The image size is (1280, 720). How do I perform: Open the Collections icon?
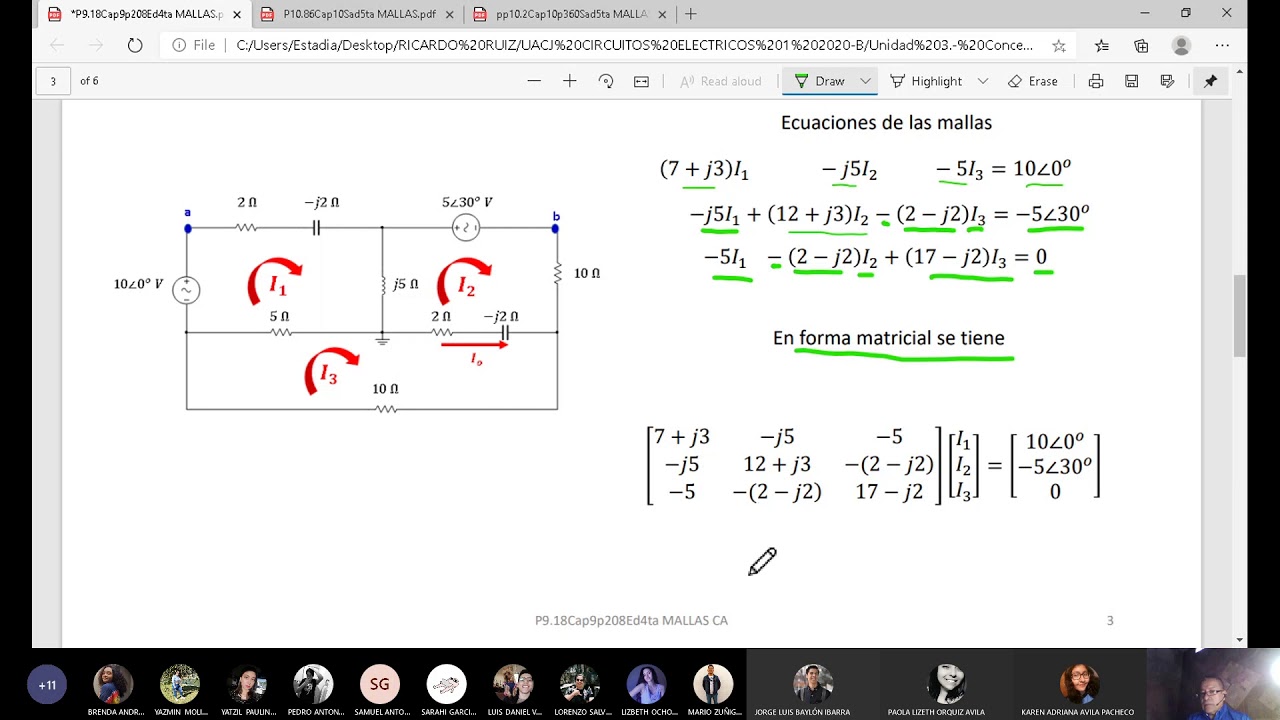pyautogui.click(x=1141, y=45)
